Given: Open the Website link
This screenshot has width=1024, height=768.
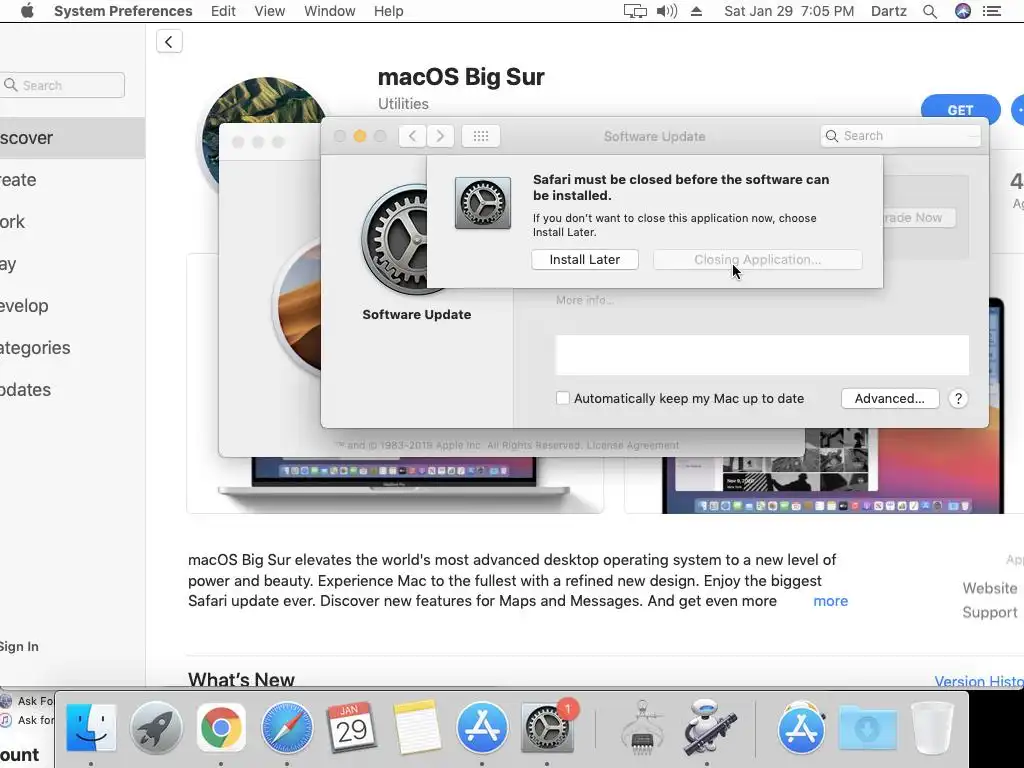Looking at the screenshot, I should (x=989, y=588).
